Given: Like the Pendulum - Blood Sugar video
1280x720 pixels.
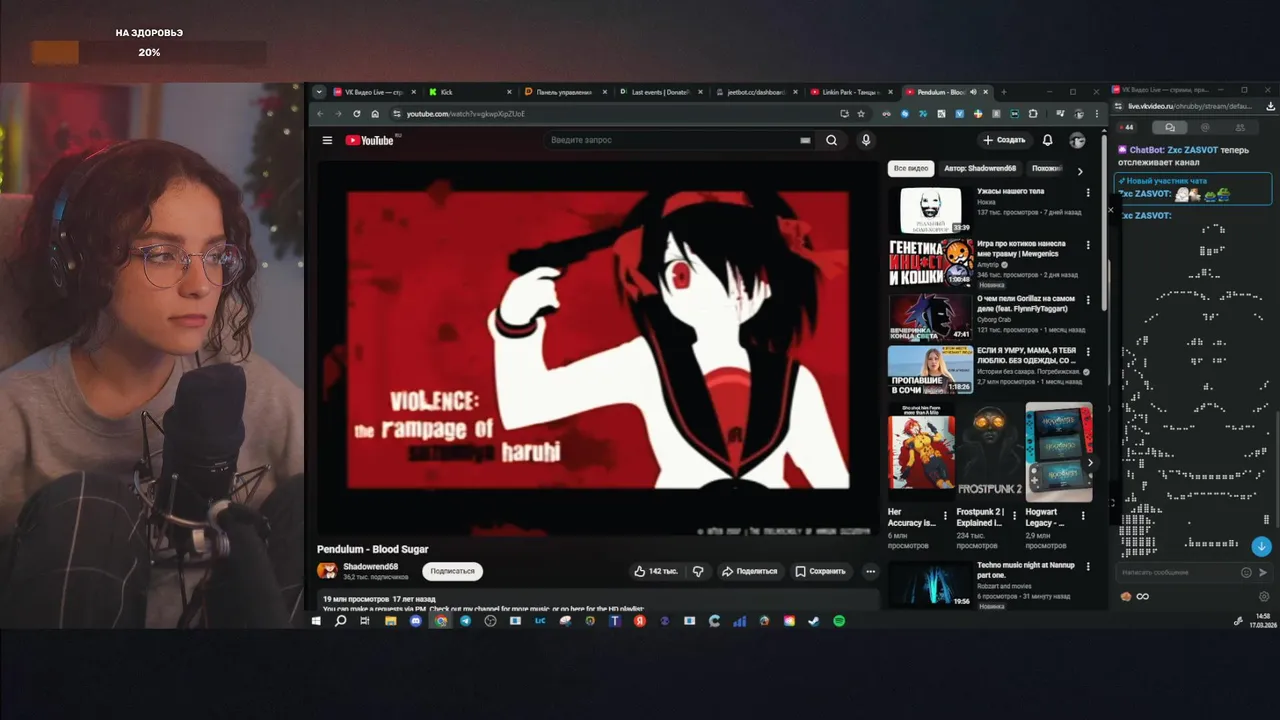Looking at the screenshot, I should 656,571.
